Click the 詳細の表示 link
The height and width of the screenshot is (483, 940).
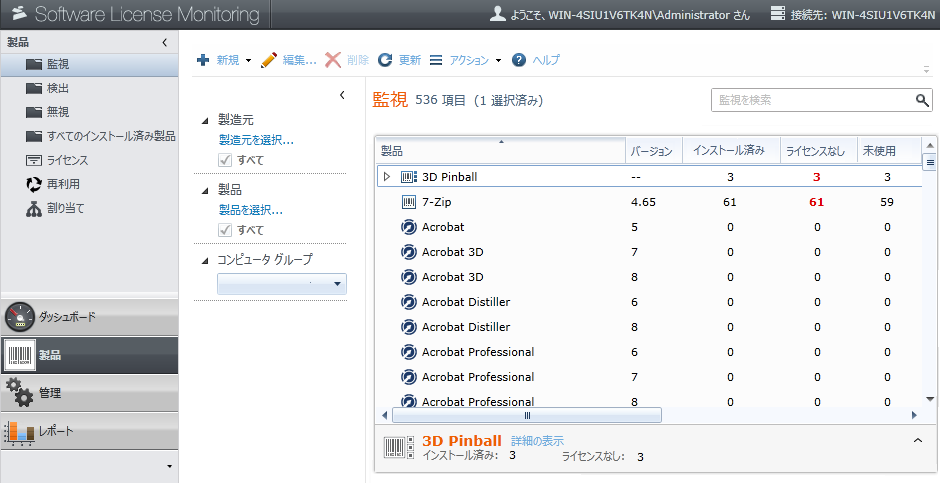click(537, 441)
